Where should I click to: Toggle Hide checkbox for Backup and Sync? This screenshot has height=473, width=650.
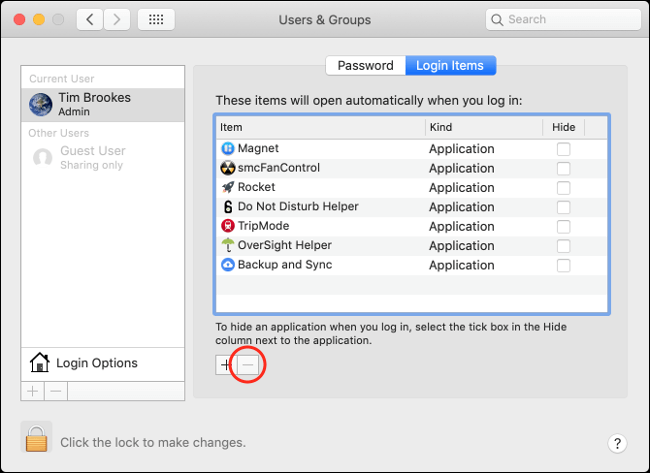[x=563, y=265]
